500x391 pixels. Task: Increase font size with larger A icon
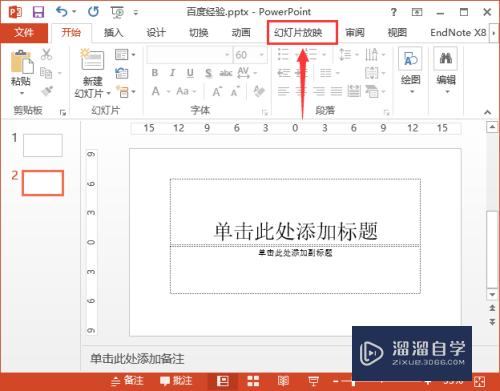217,91
